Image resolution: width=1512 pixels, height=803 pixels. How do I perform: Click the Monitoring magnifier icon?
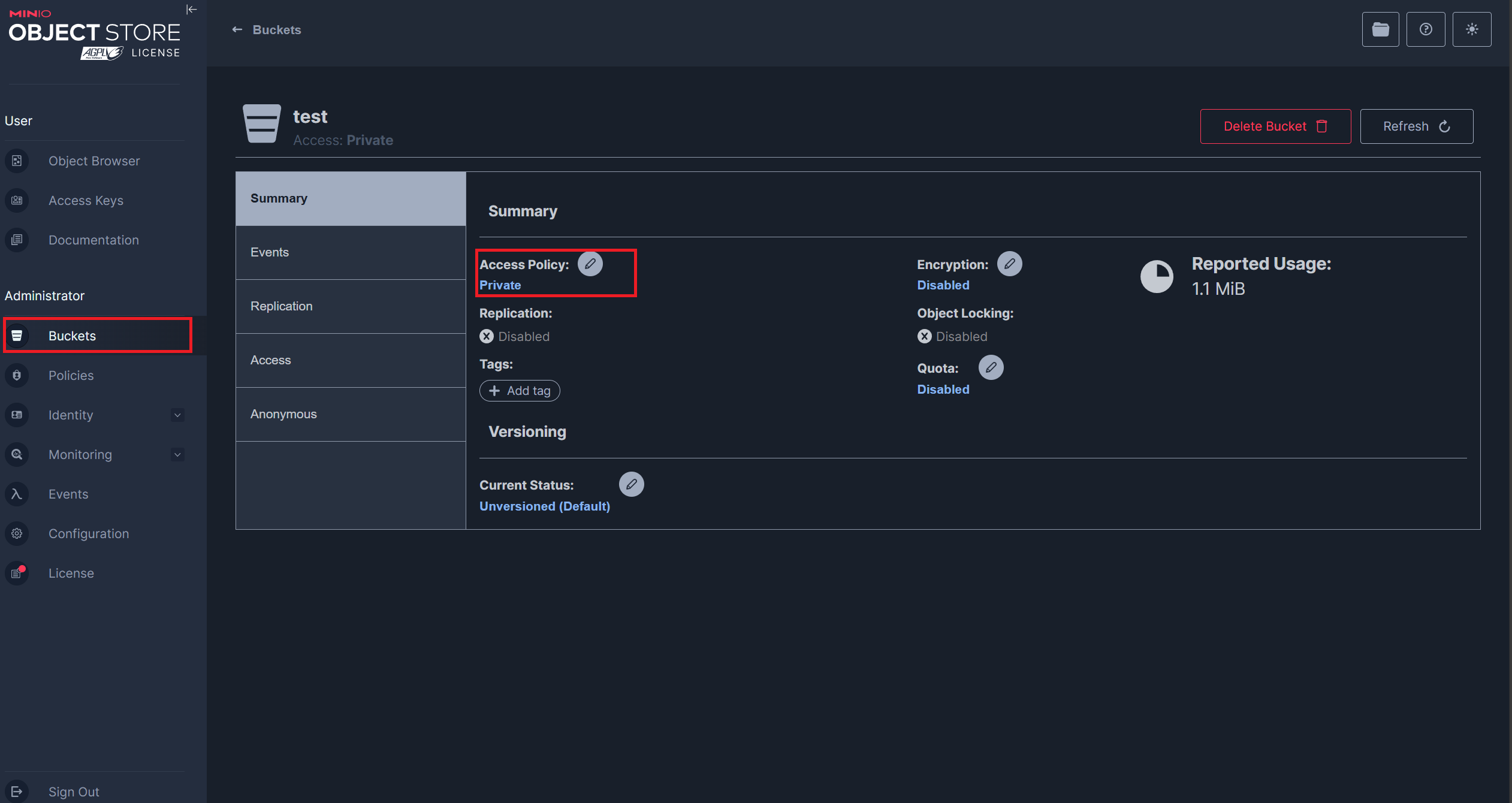pos(17,454)
